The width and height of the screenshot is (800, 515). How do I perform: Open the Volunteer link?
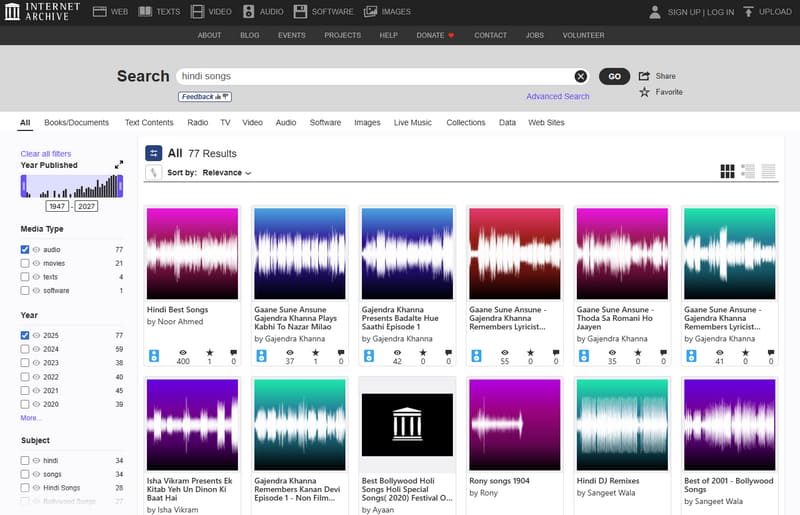[583, 35]
